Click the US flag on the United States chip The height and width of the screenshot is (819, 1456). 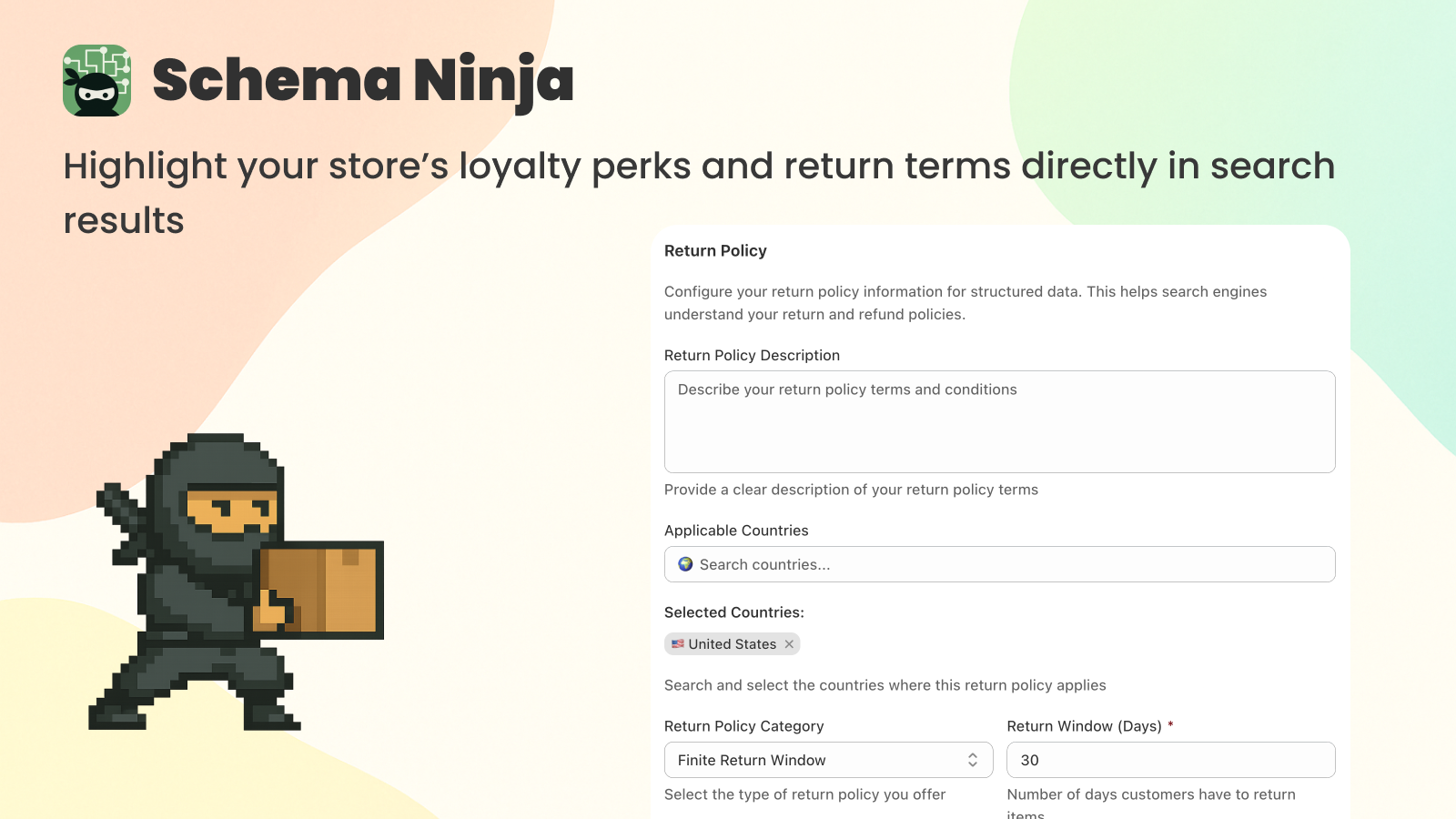(x=677, y=643)
